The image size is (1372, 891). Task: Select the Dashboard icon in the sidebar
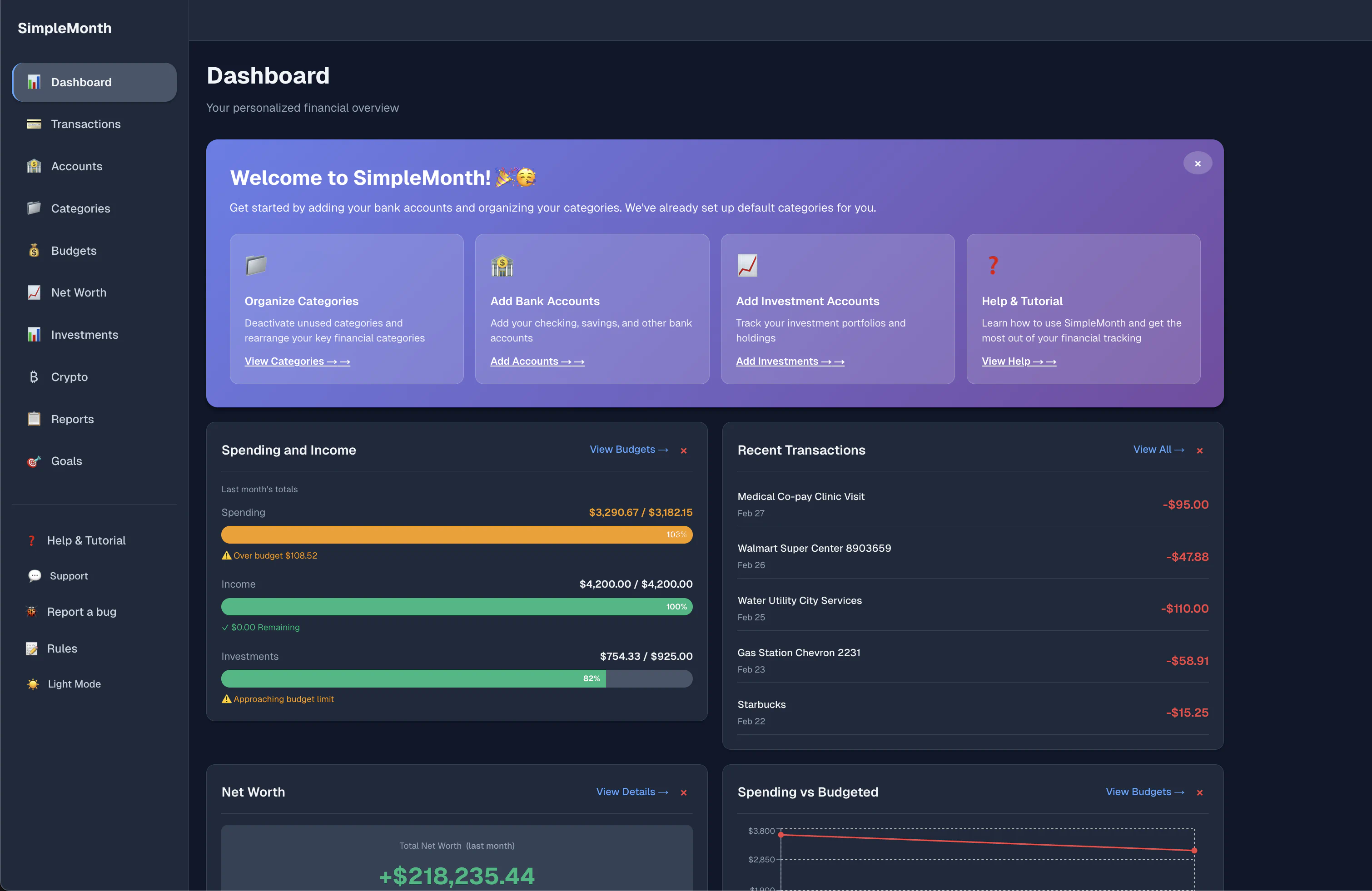click(x=34, y=82)
